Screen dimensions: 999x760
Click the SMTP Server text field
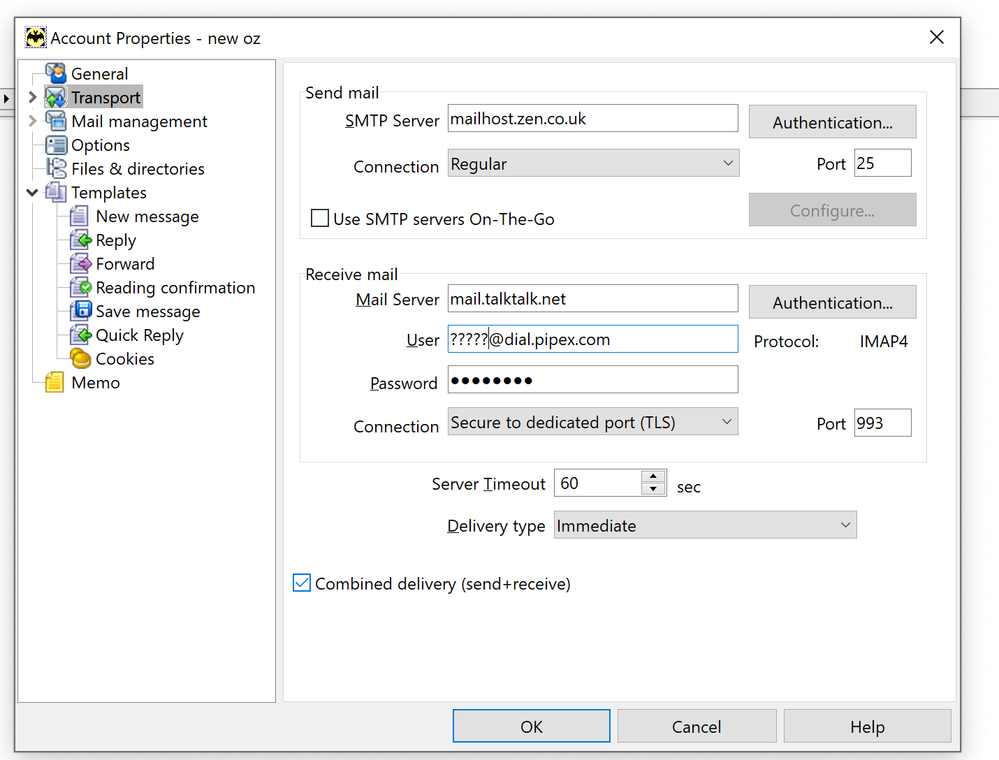point(592,119)
